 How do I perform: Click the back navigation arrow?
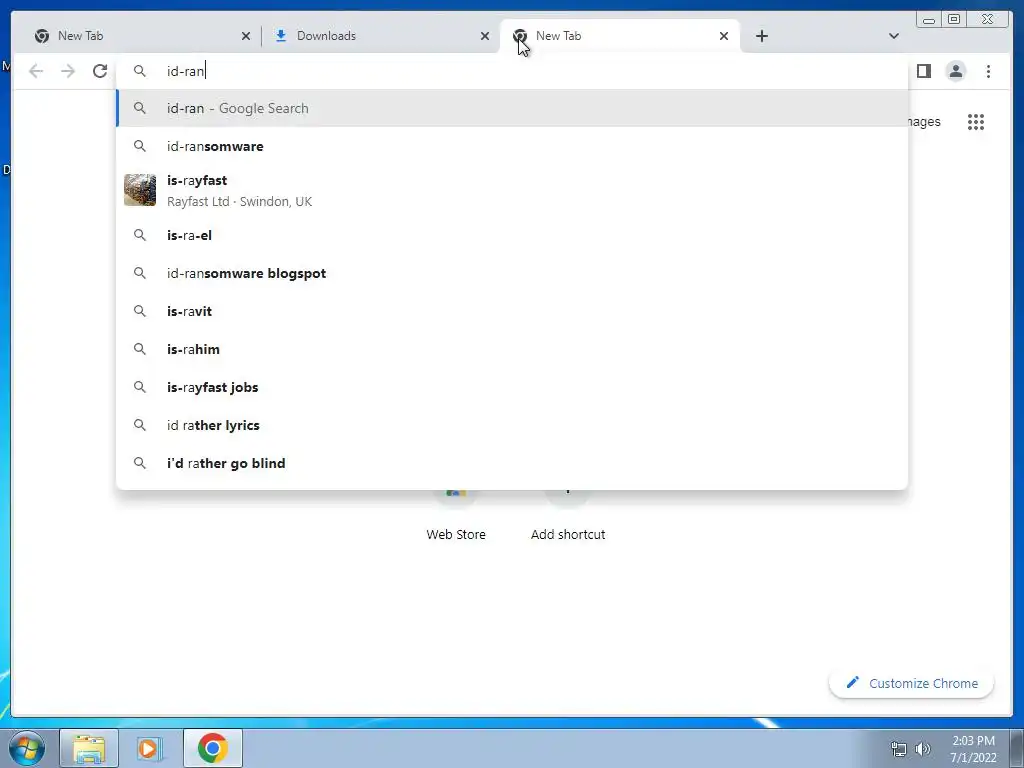pos(36,71)
